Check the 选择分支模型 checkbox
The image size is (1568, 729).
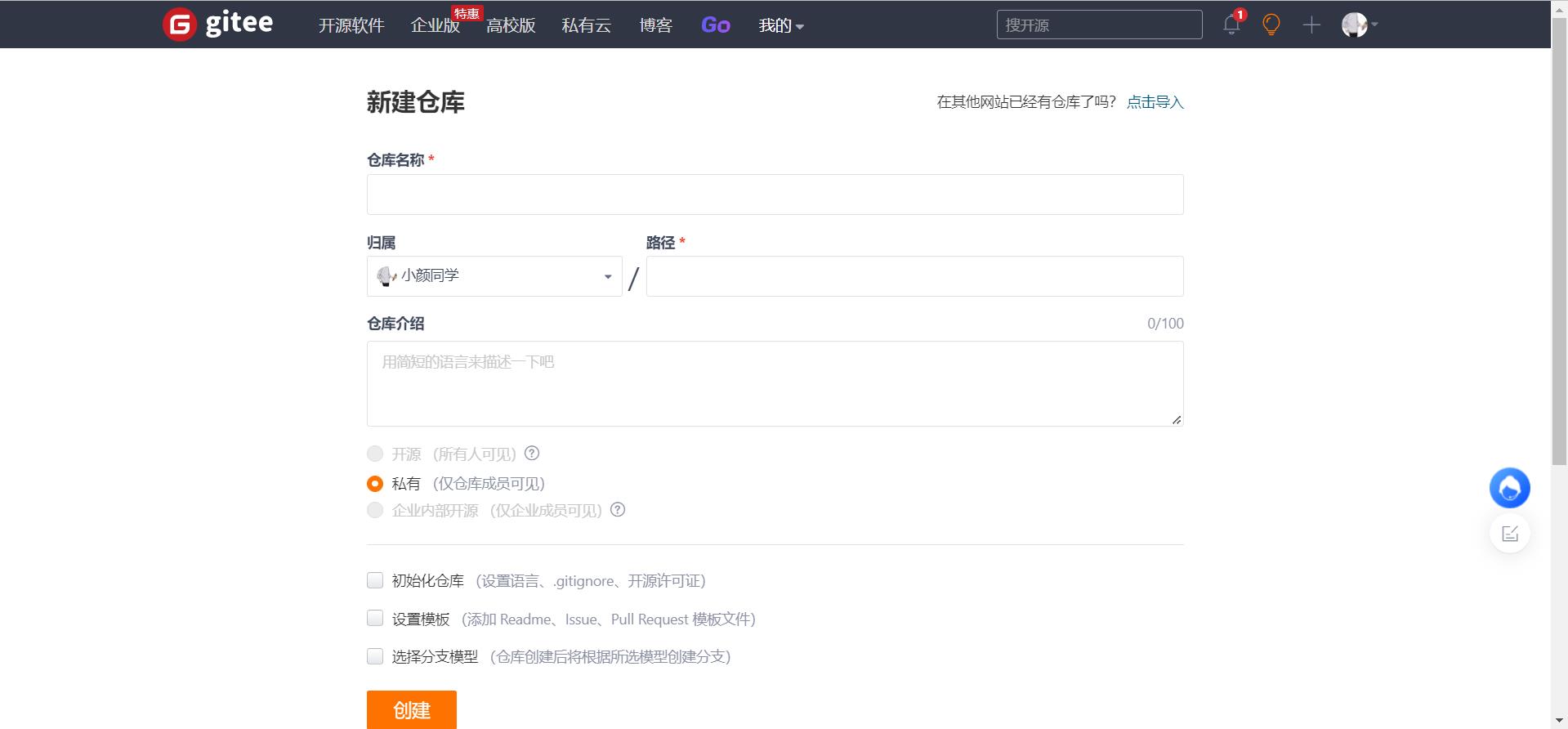point(375,656)
